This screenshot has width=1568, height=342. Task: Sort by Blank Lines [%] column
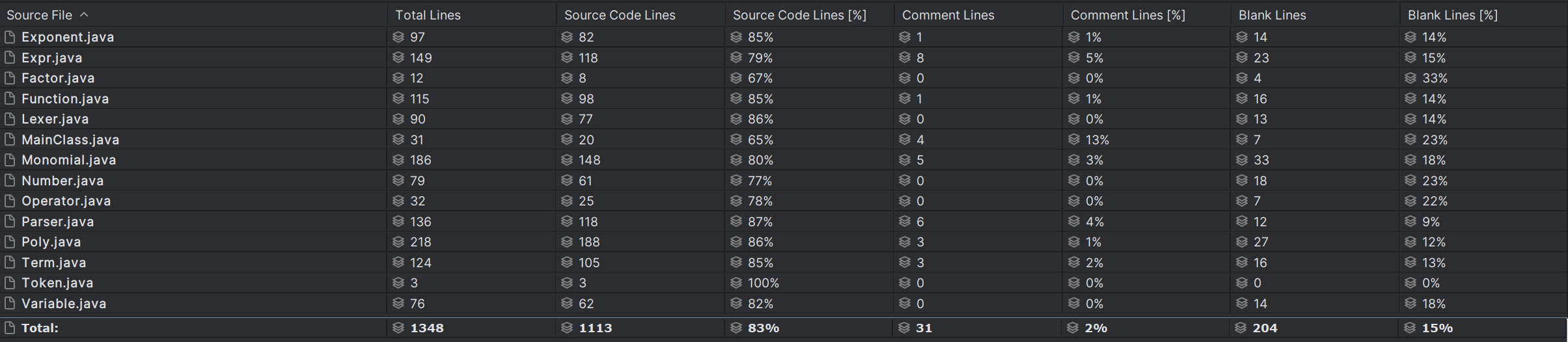tap(1452, 15)
